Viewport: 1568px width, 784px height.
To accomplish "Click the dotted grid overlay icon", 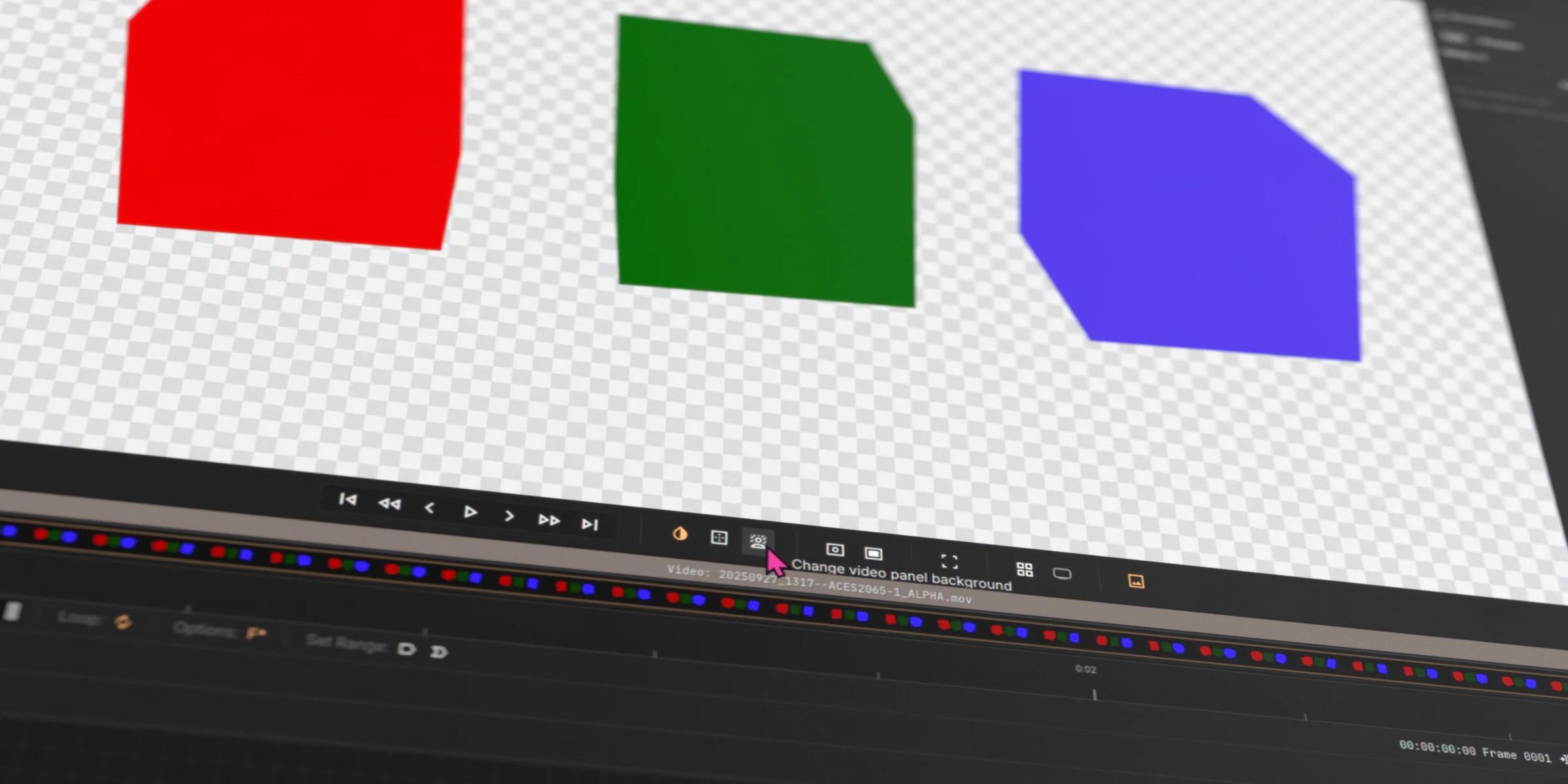I will (719, 537).
